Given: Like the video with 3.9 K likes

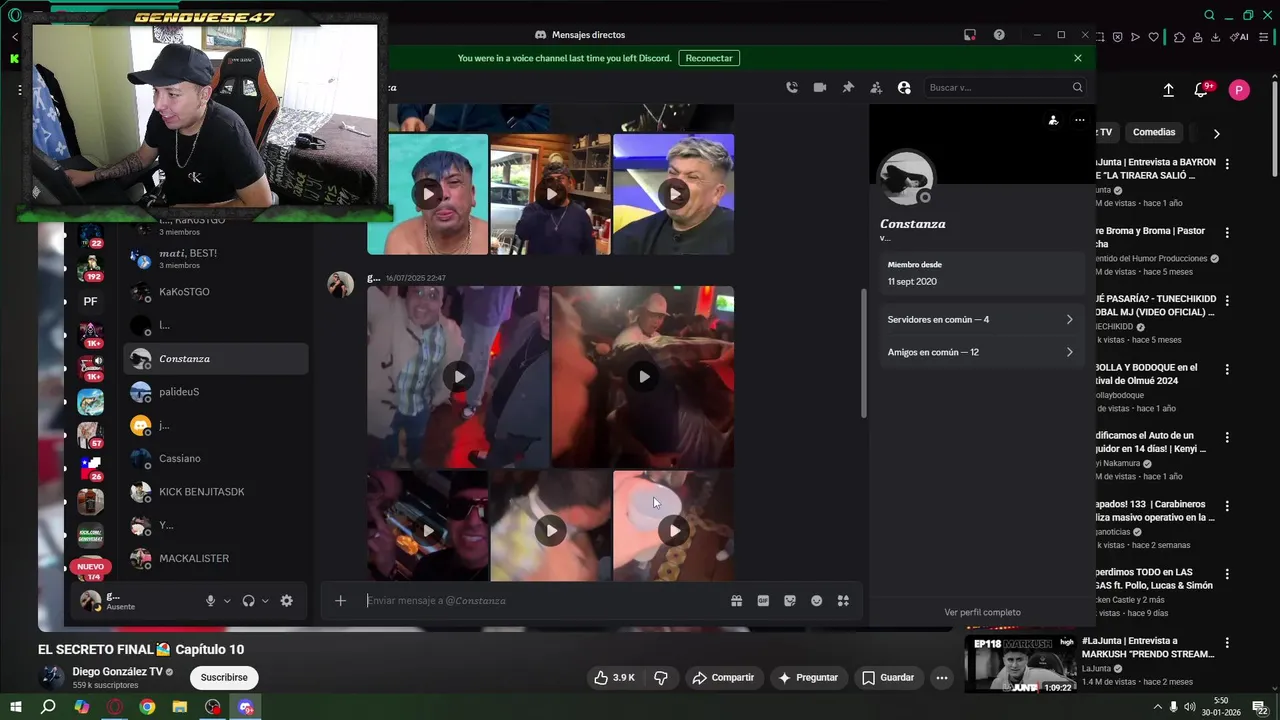Looking at the screenshot, I should (615, 677).
